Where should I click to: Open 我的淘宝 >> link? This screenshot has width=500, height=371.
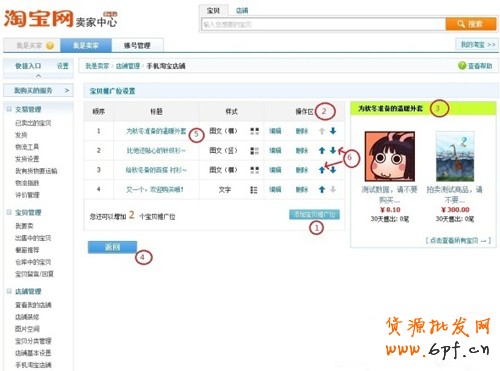[477, 44]
